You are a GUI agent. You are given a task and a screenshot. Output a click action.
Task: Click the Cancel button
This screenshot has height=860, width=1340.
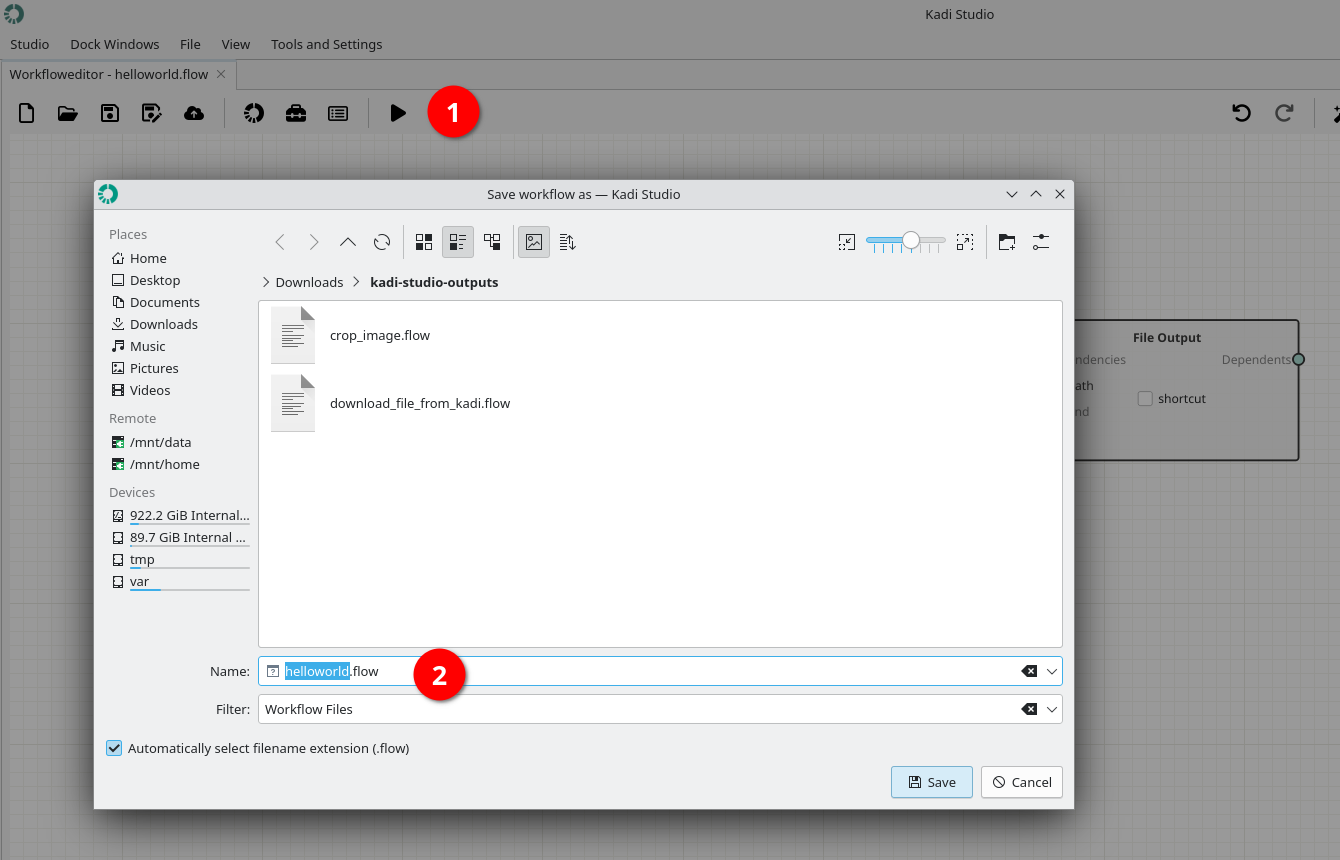[1022, 782]
